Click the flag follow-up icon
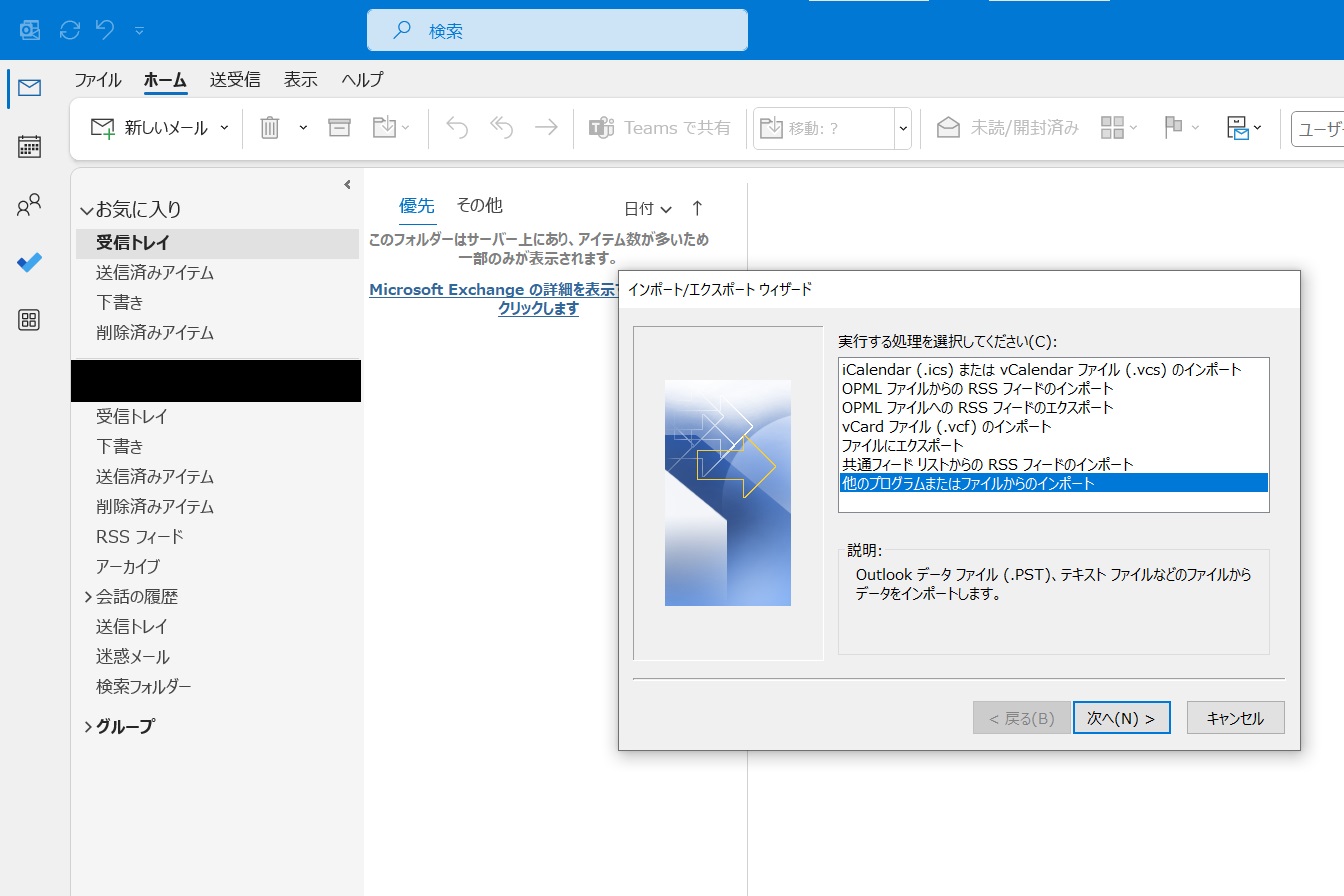 [x=1174, y=128]
